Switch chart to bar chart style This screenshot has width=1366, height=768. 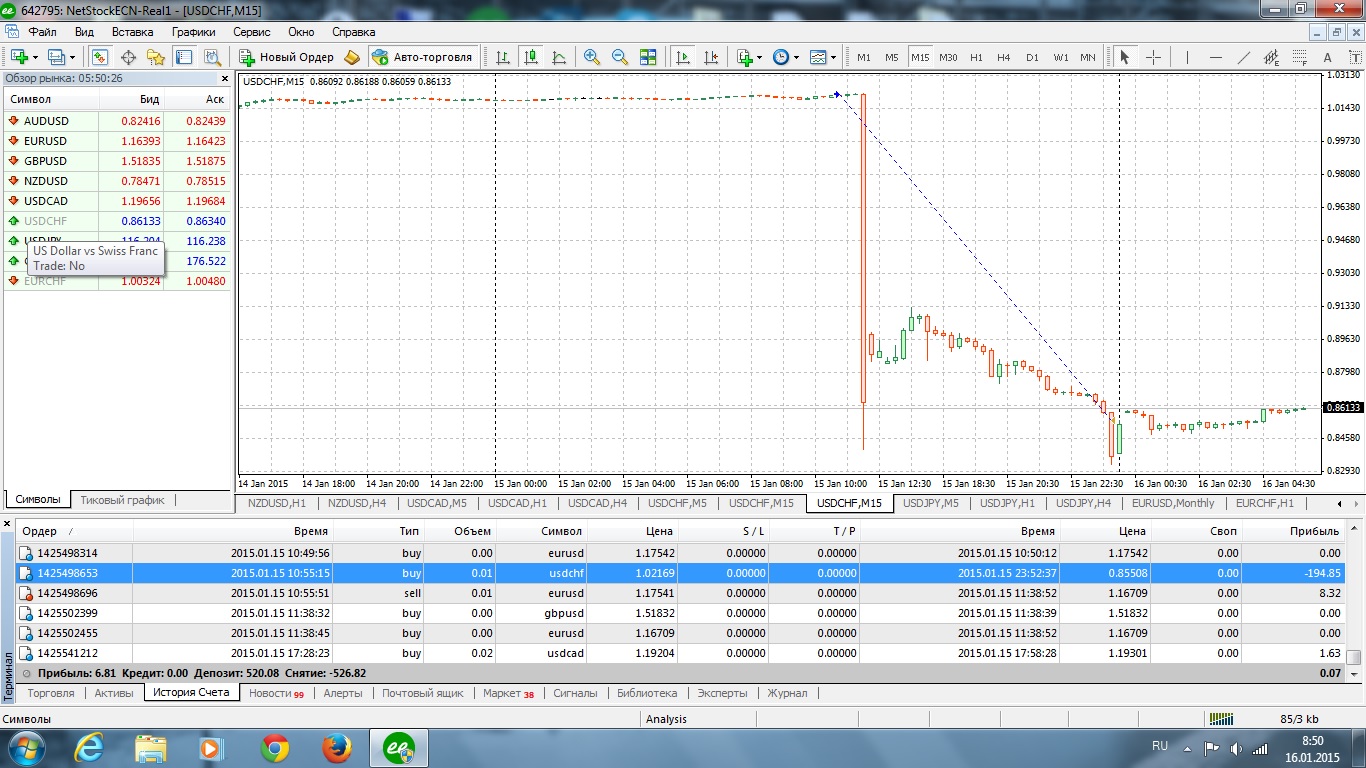[x=503, y=57]
